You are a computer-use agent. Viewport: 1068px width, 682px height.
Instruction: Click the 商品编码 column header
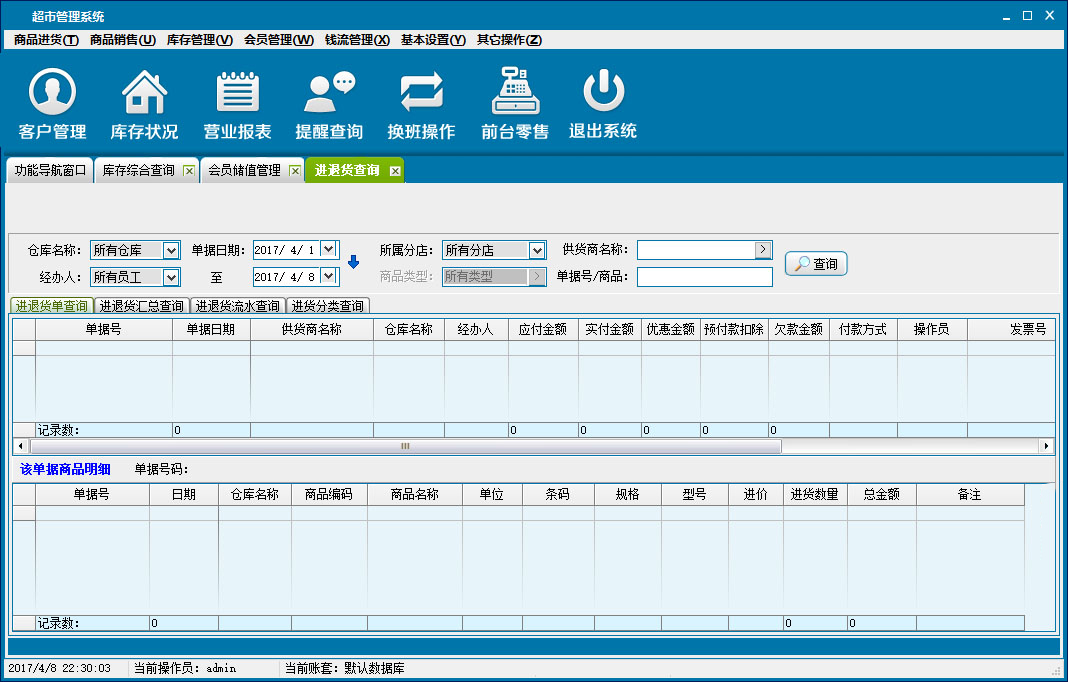(329, 495)
